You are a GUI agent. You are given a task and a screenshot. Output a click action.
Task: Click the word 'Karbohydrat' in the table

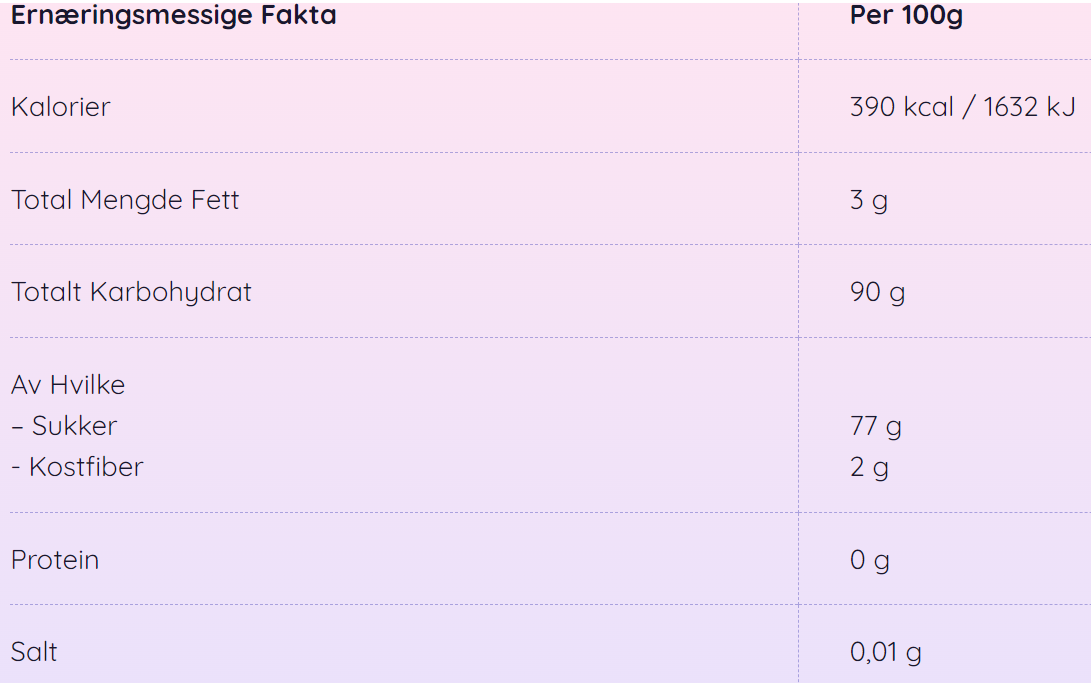click(170, 293)
